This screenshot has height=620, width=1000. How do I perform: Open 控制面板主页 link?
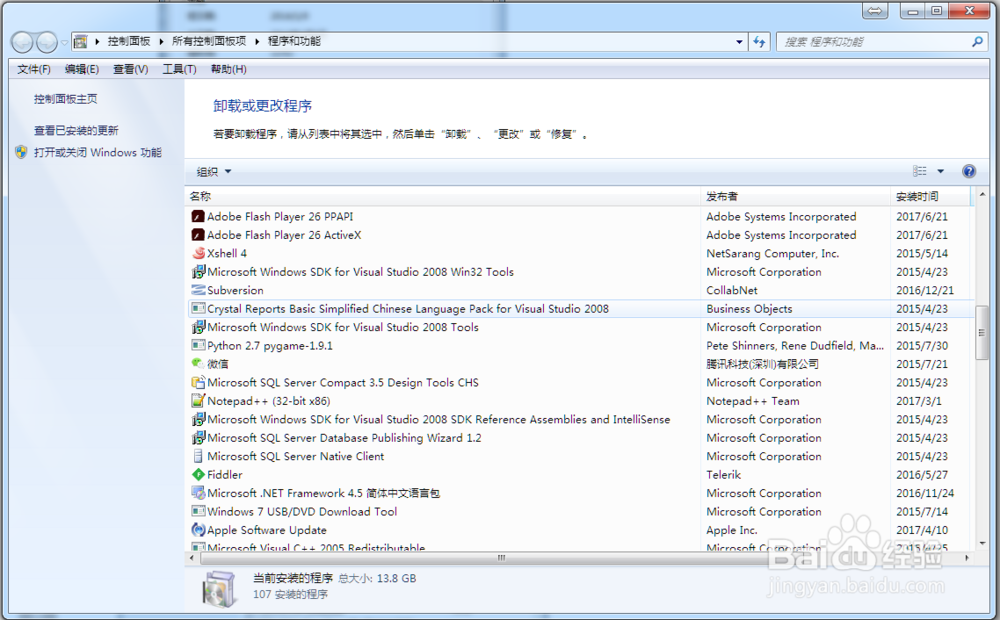[66, 99]
